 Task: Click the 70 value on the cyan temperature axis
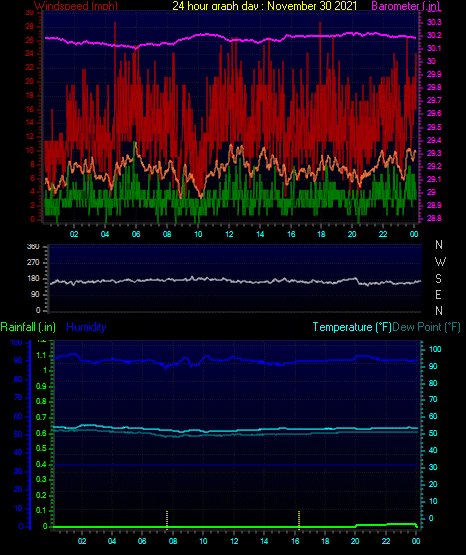coord(433,399)
